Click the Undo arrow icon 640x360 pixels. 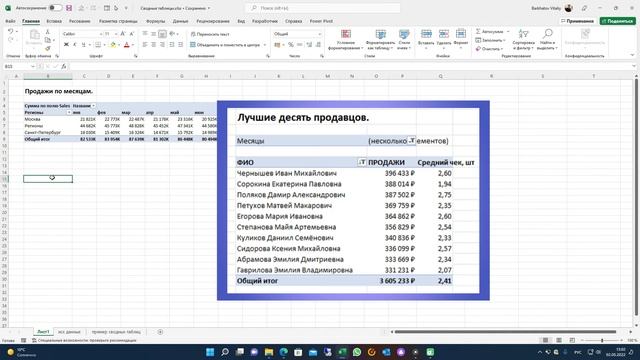tap(11, 31)
